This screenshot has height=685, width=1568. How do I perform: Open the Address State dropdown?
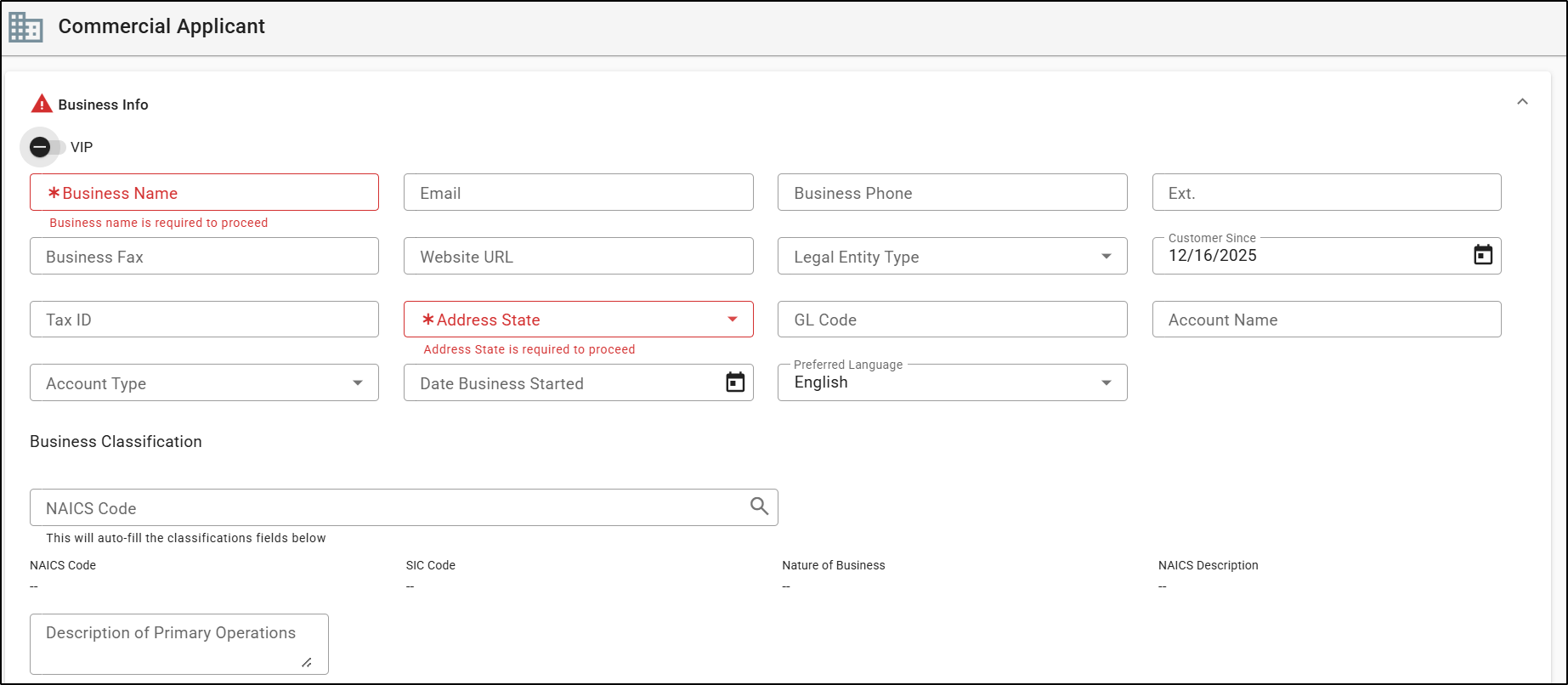coord(578,320)
